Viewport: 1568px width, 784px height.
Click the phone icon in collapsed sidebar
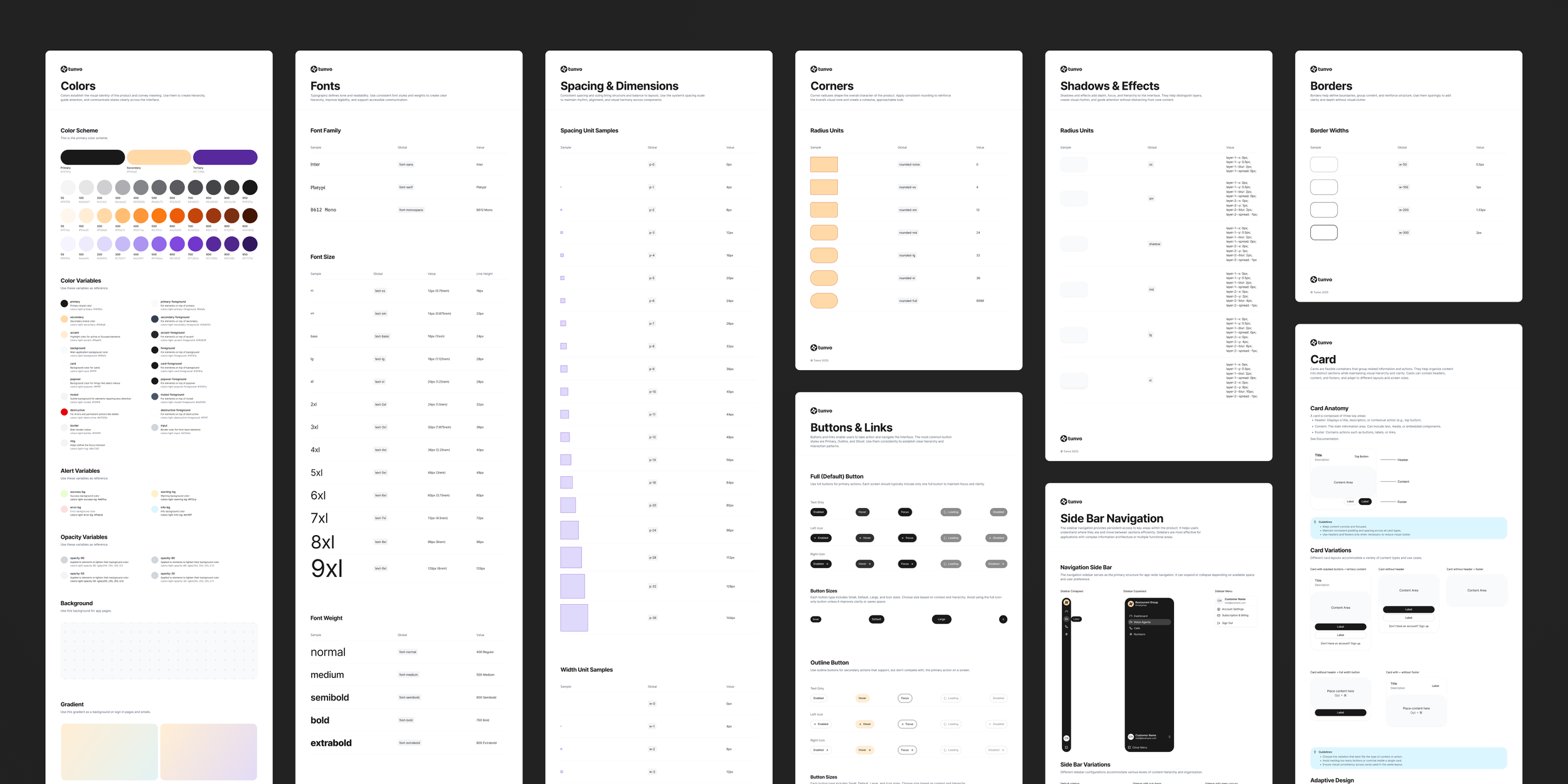pos(1066,627)
